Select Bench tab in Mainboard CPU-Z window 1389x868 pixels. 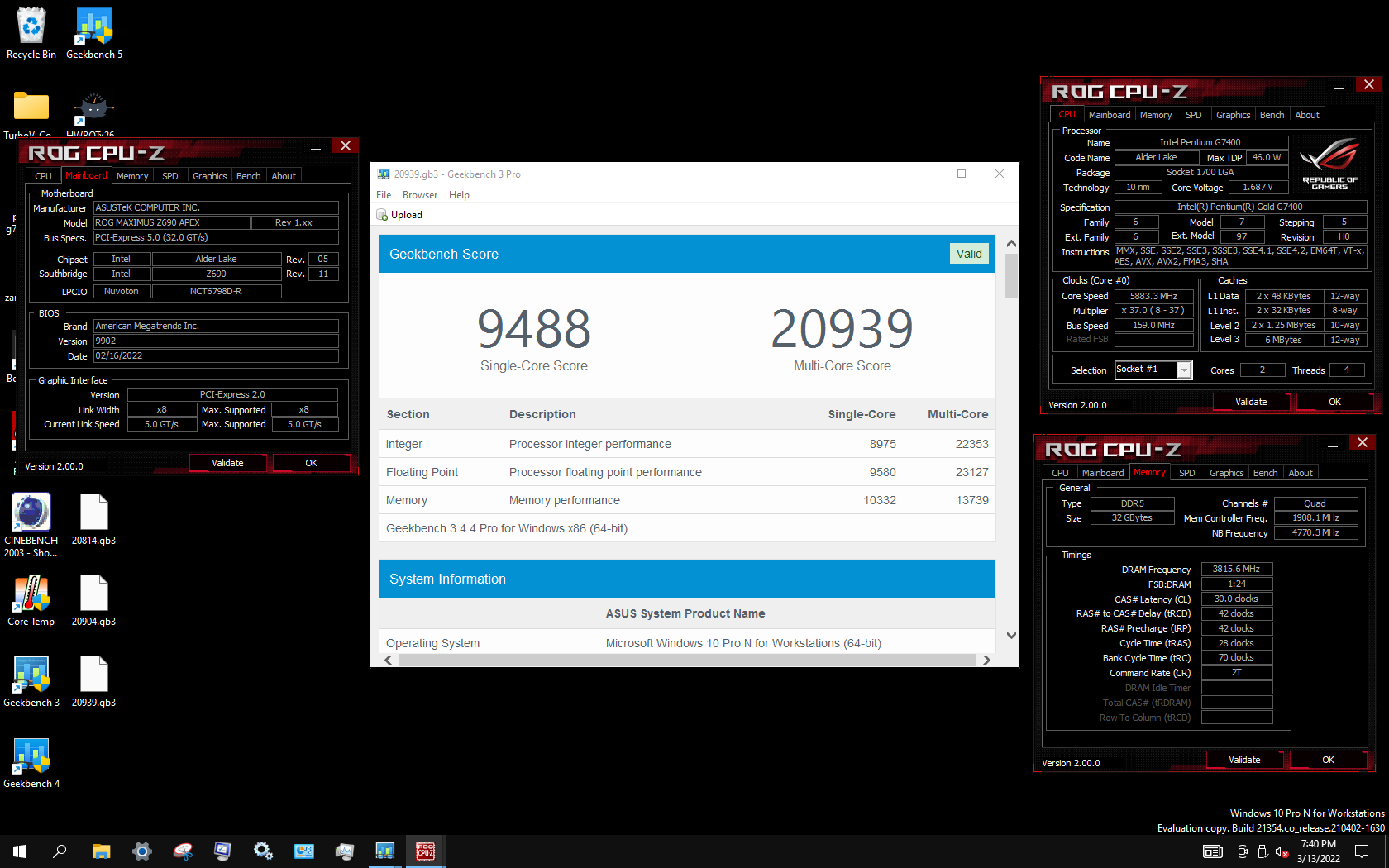[248, 176]
